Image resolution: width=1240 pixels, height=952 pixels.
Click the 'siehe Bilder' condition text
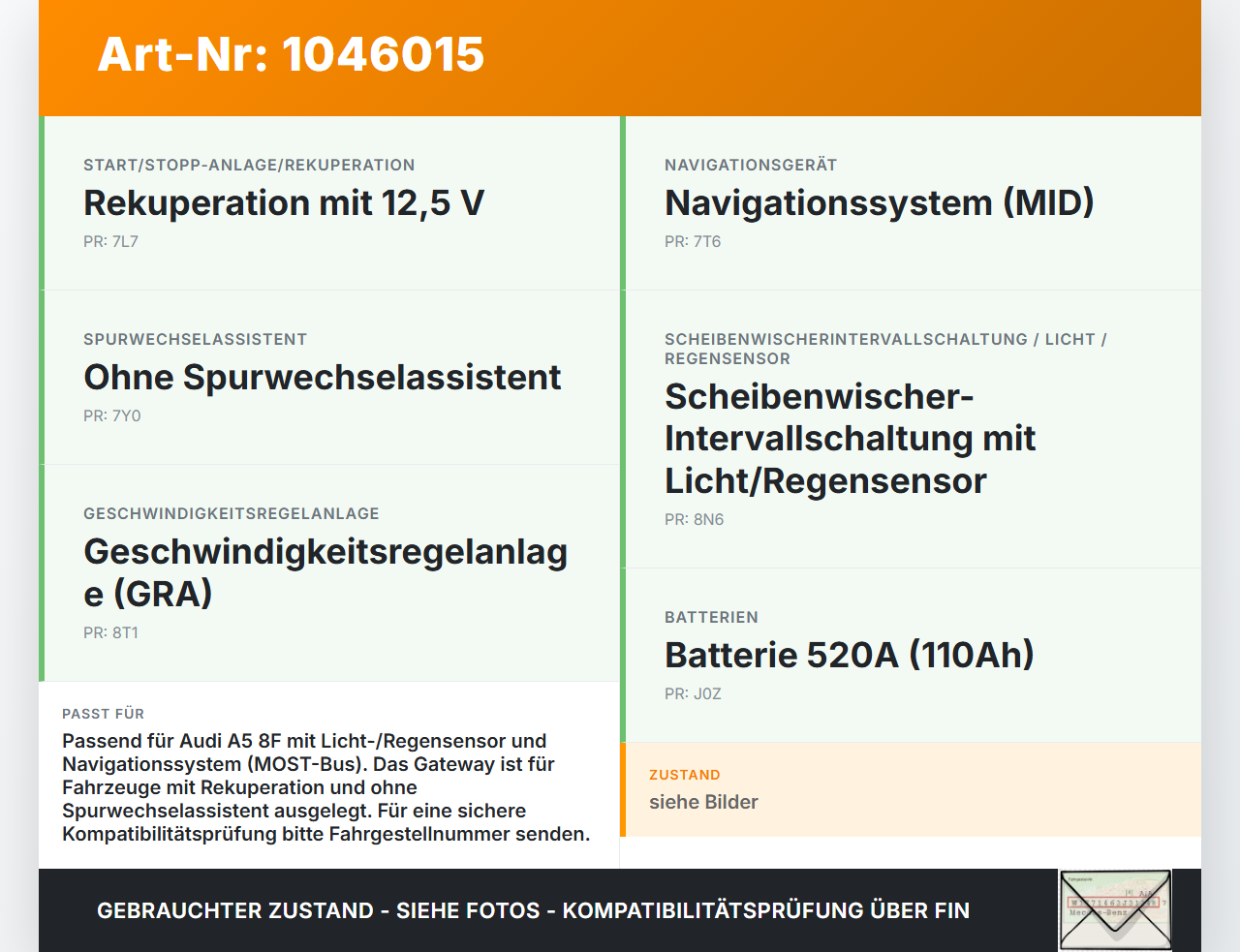(x=703, y=802)
